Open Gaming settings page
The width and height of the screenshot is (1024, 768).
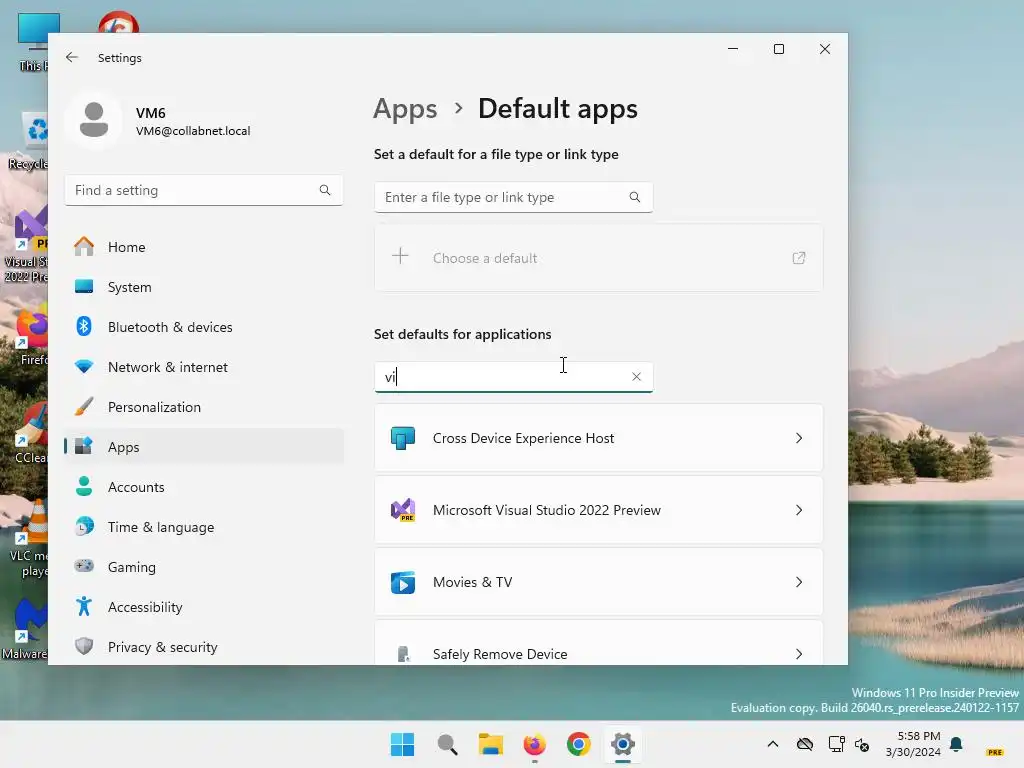(x=204, y=567)
